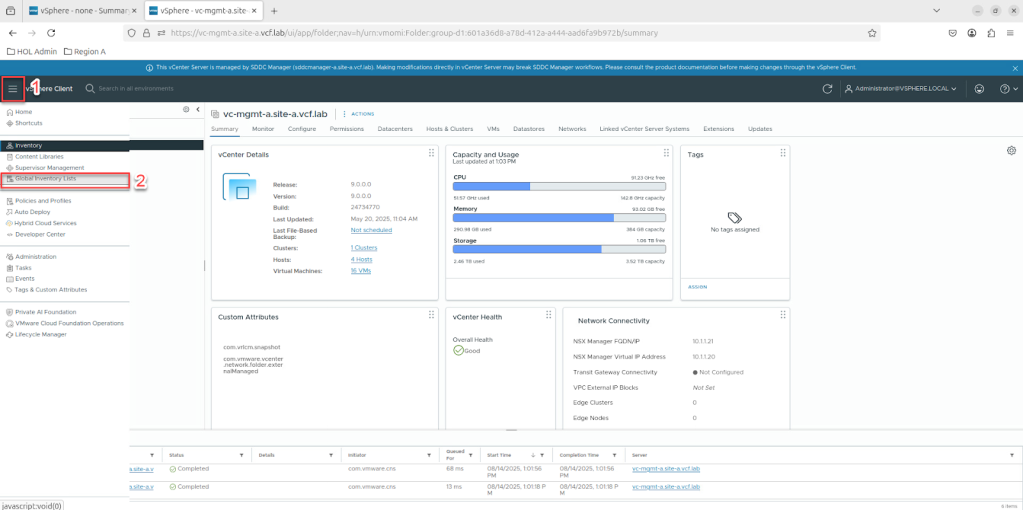Open the Status column filter

241,455
